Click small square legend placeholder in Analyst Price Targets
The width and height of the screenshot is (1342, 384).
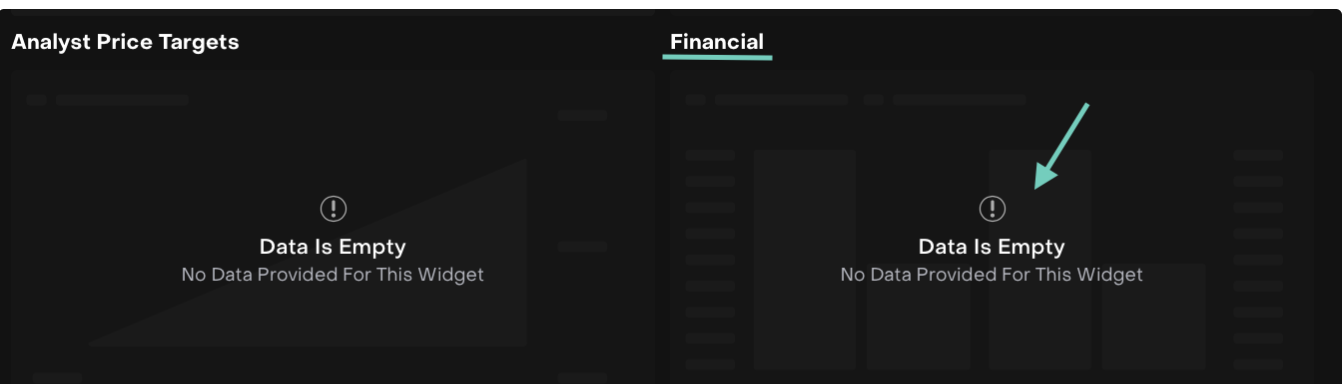click(x=37, y=100)
